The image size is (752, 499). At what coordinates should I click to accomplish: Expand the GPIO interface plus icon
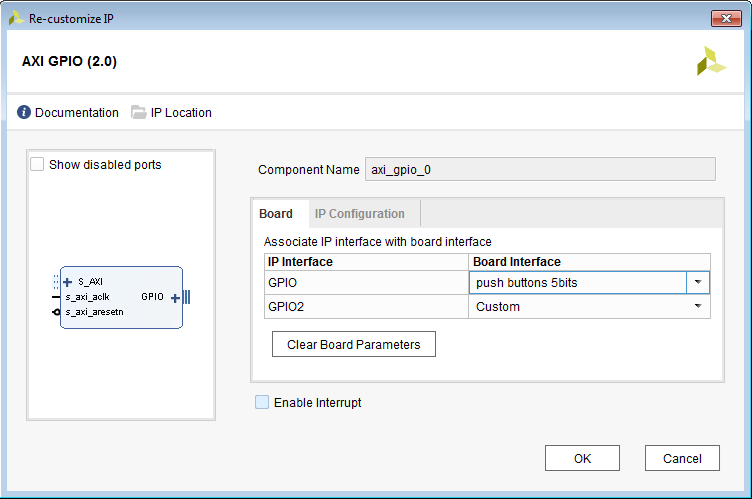(x=175, y=297)
